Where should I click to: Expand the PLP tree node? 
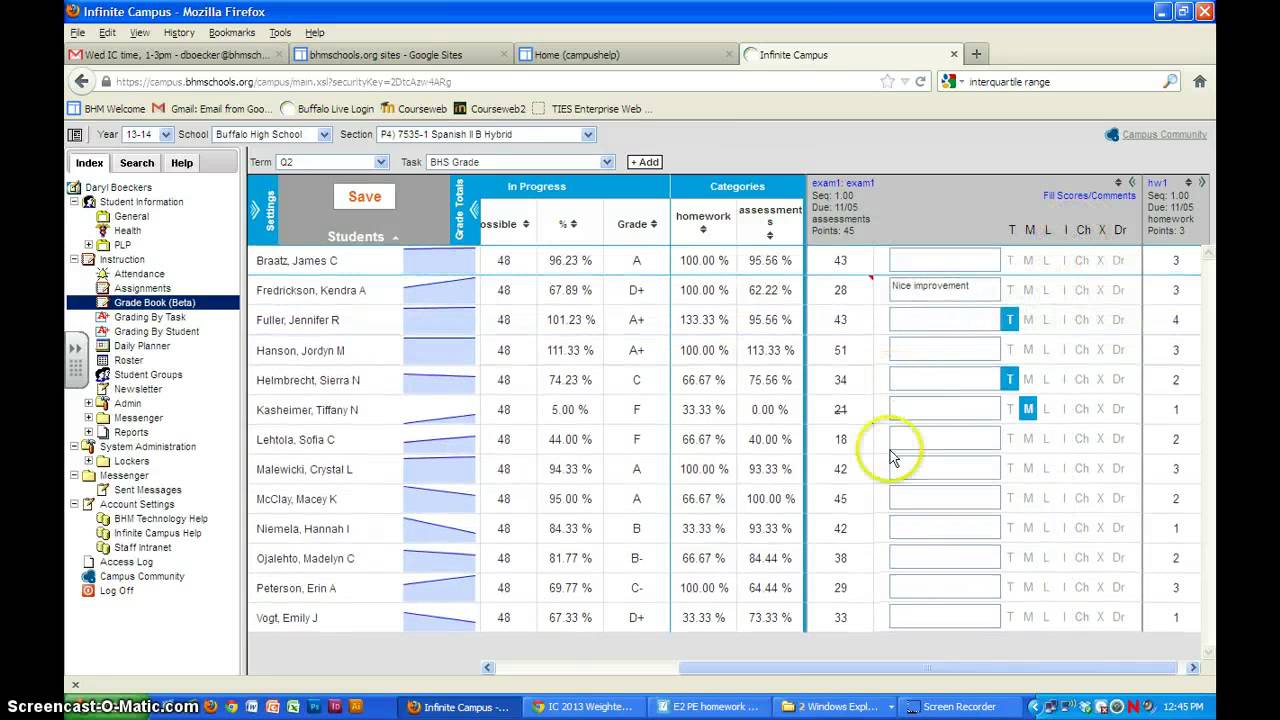89,245
